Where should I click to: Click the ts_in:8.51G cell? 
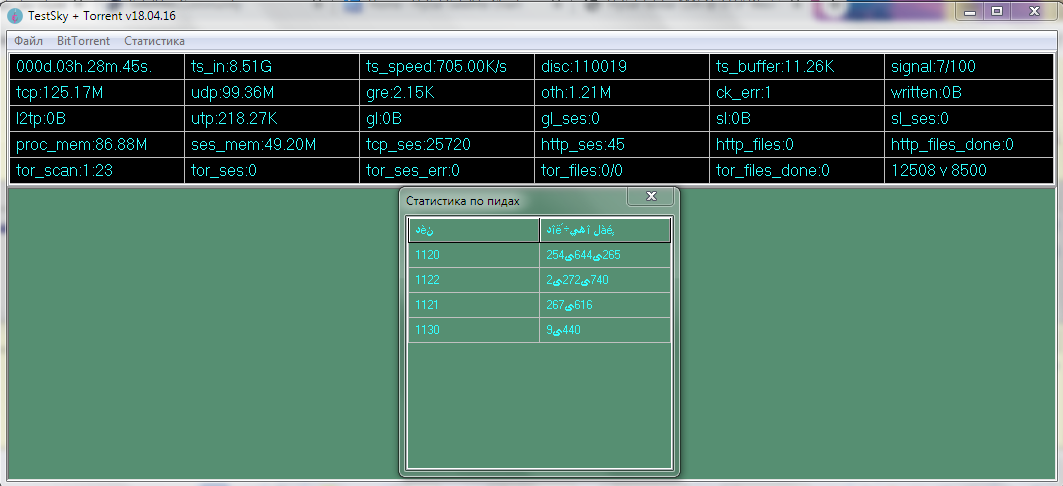272,66
